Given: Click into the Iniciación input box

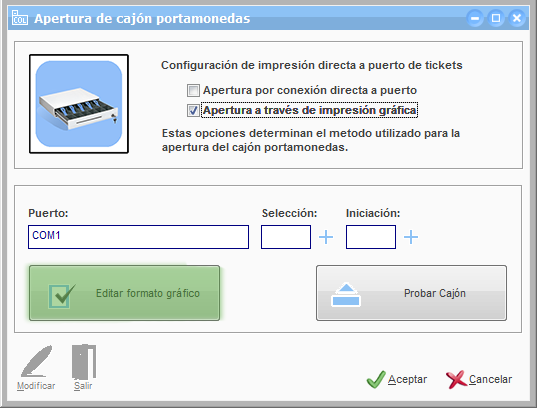Looking at the screenshot, I should pyautogui.click(x=371, y=237).
